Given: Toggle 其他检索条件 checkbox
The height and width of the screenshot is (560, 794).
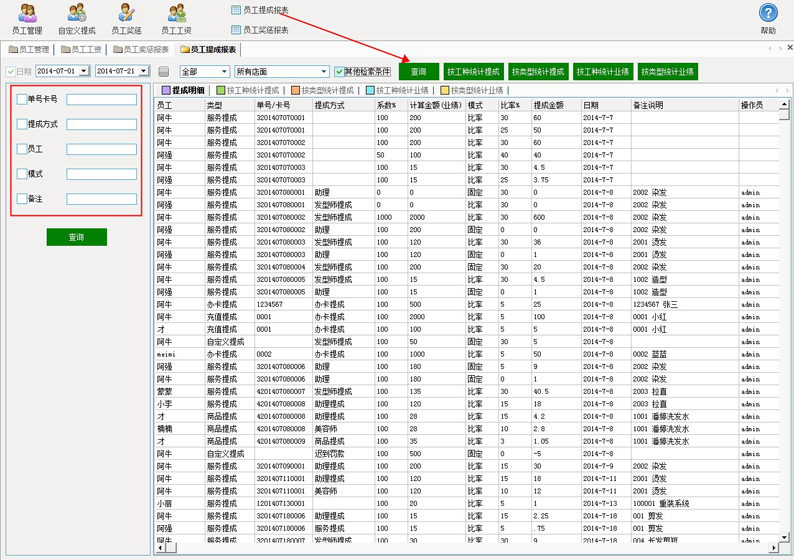Looking at the screenshot, I should [339, 72].
